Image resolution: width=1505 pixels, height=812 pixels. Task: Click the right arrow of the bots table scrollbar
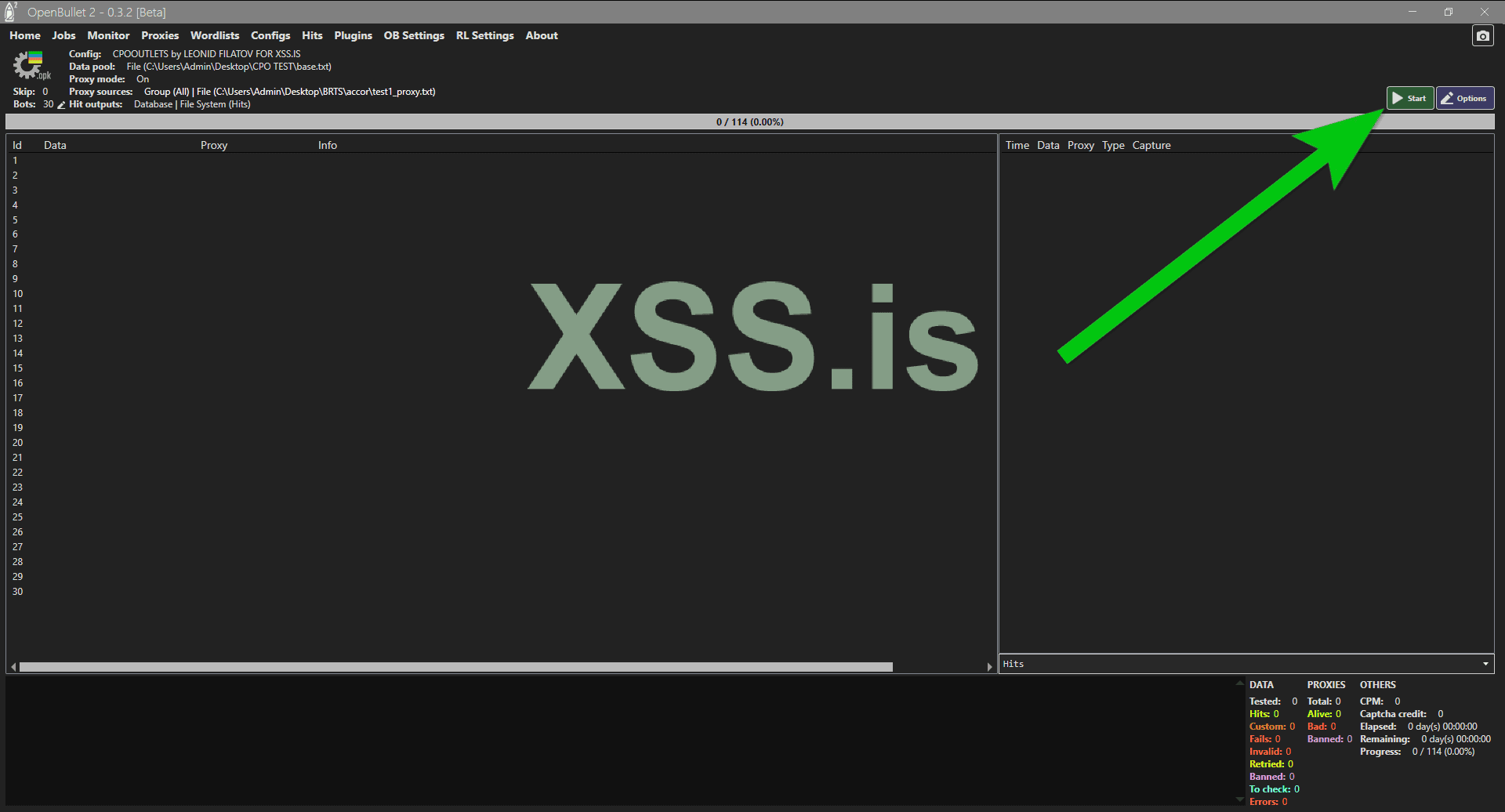pyautogui.click(x=989, y=667)
